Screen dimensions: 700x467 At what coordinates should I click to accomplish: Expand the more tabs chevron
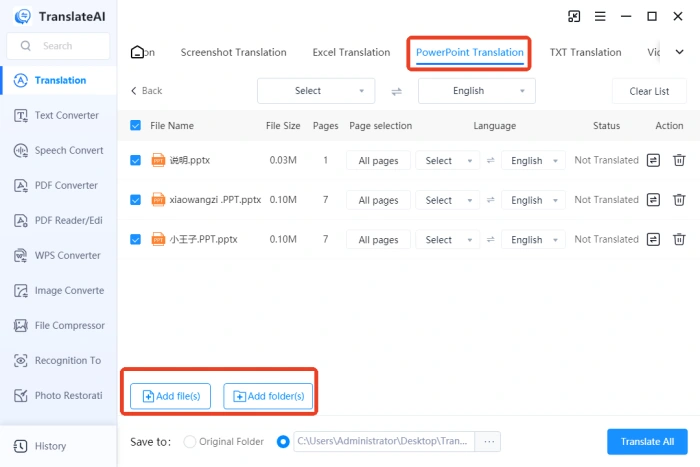[679, 52]
